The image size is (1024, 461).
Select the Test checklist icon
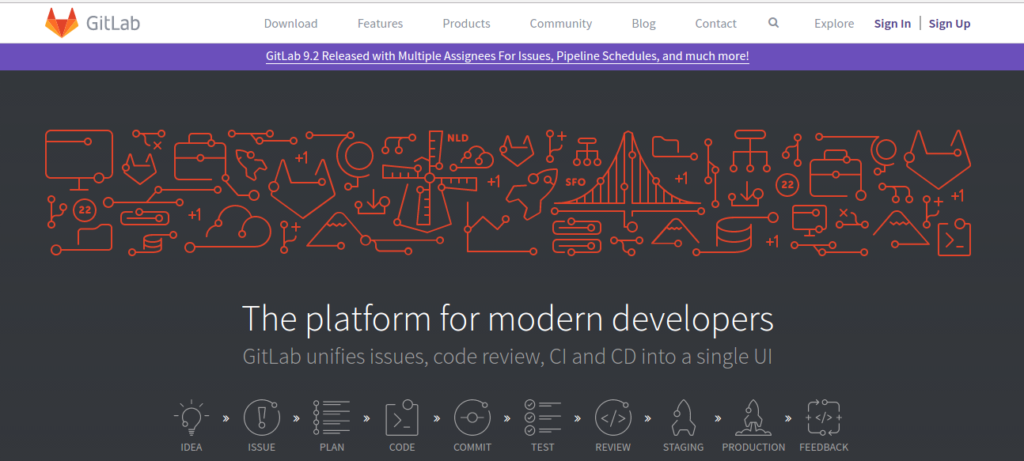[x=541, y=415]
